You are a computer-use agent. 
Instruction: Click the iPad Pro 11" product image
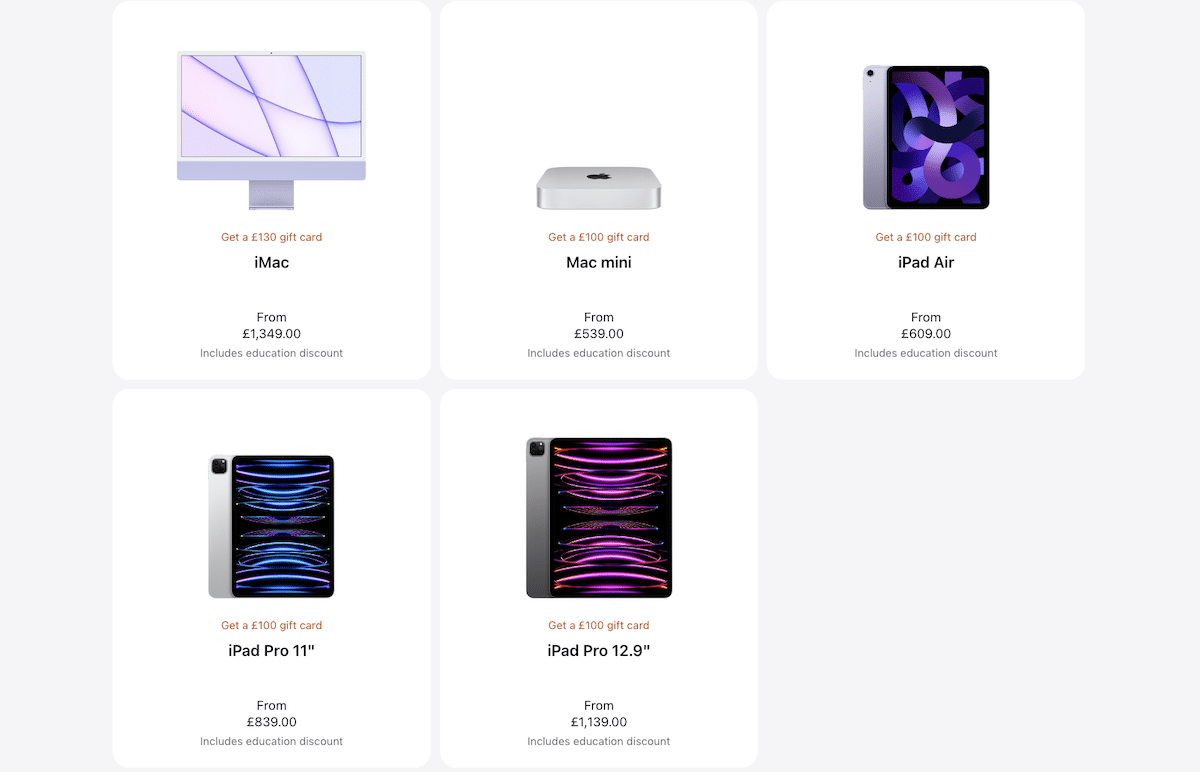coord(271,527)
